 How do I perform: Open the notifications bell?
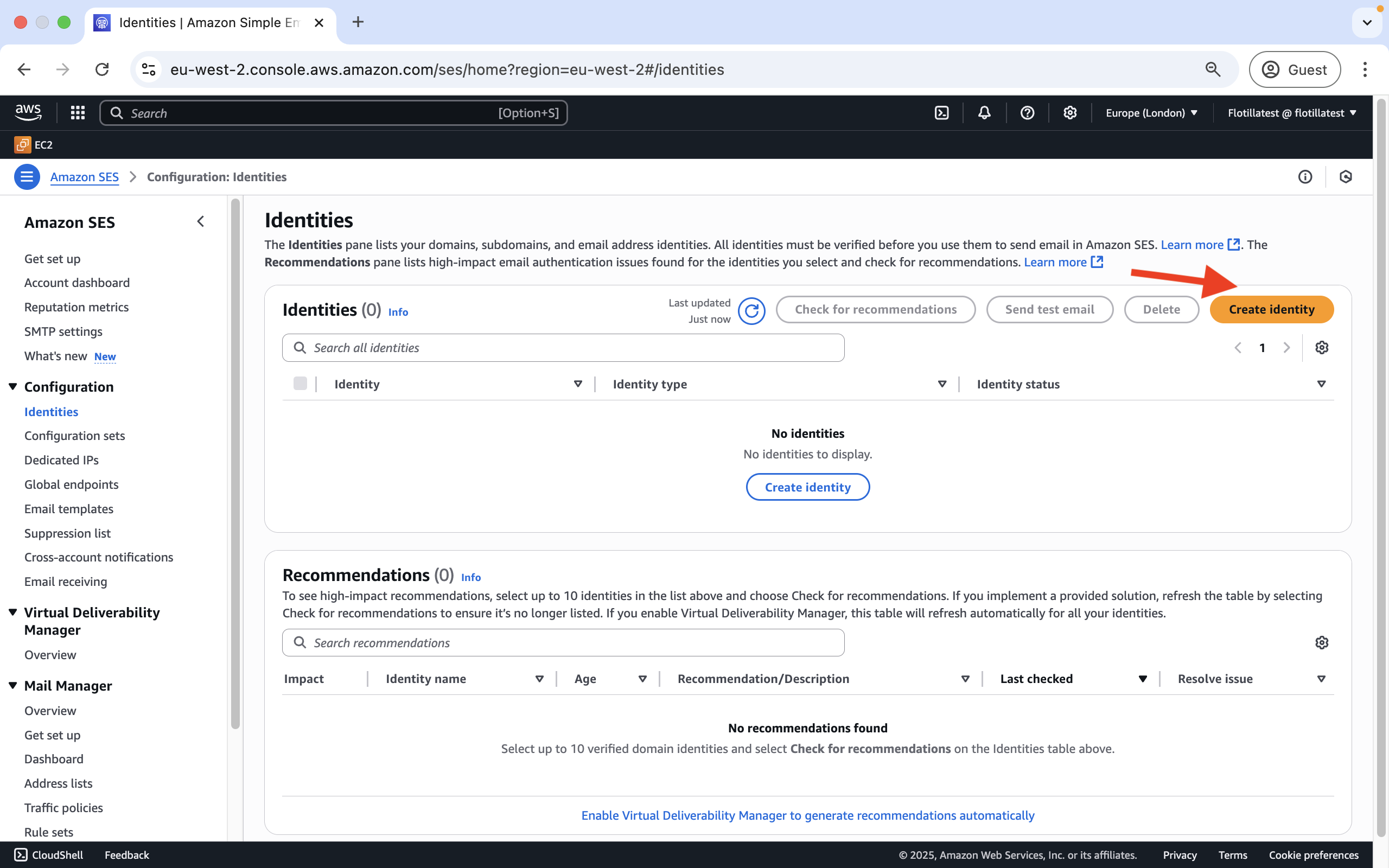point(984,113)
